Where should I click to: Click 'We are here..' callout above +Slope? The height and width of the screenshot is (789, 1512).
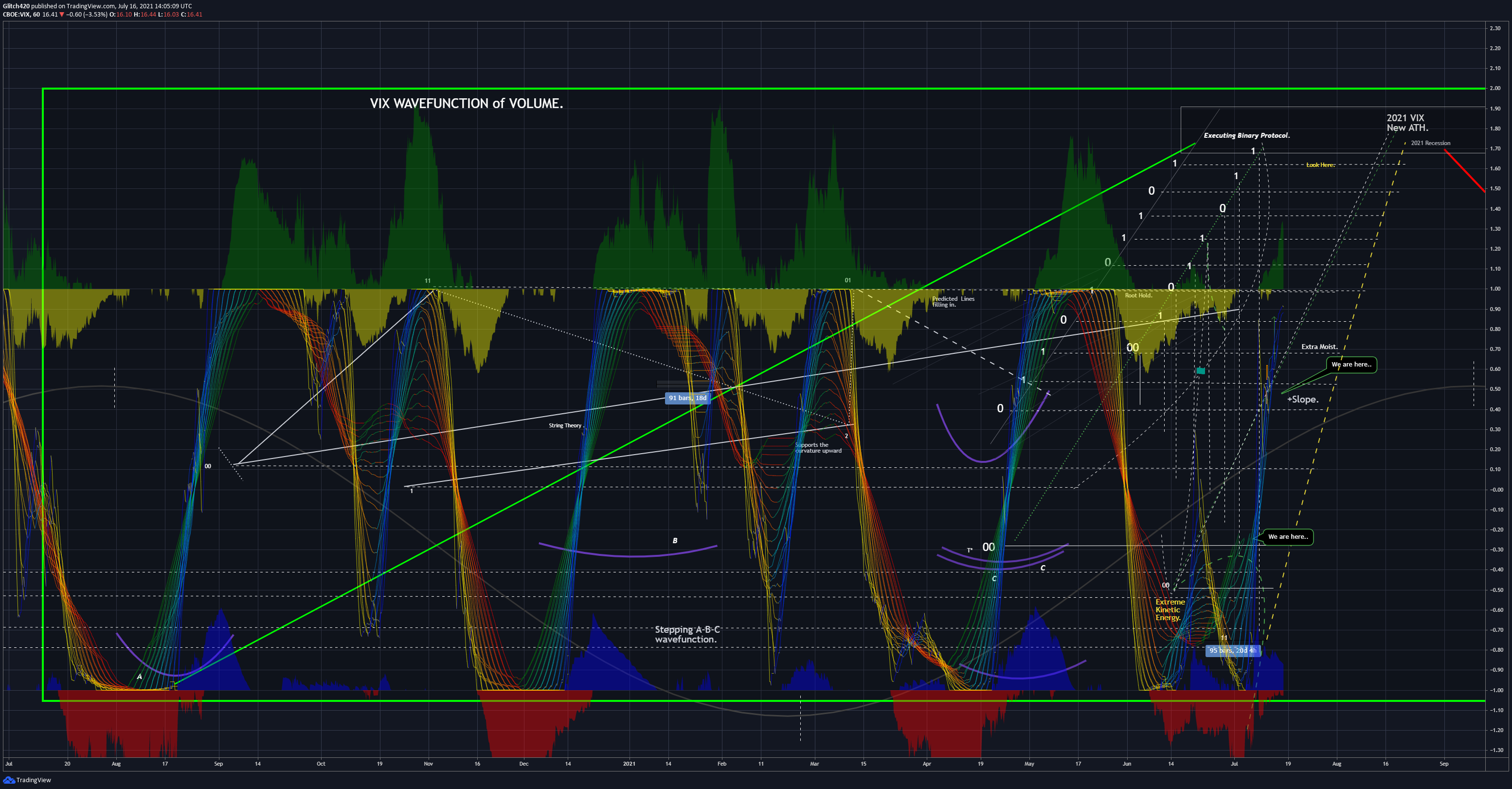point(1351,365)
